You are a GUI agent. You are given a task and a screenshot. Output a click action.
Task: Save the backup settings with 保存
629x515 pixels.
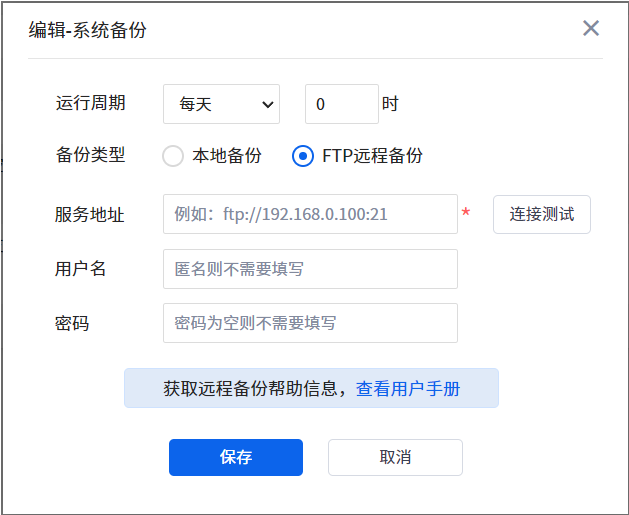(x=235, y=457)
